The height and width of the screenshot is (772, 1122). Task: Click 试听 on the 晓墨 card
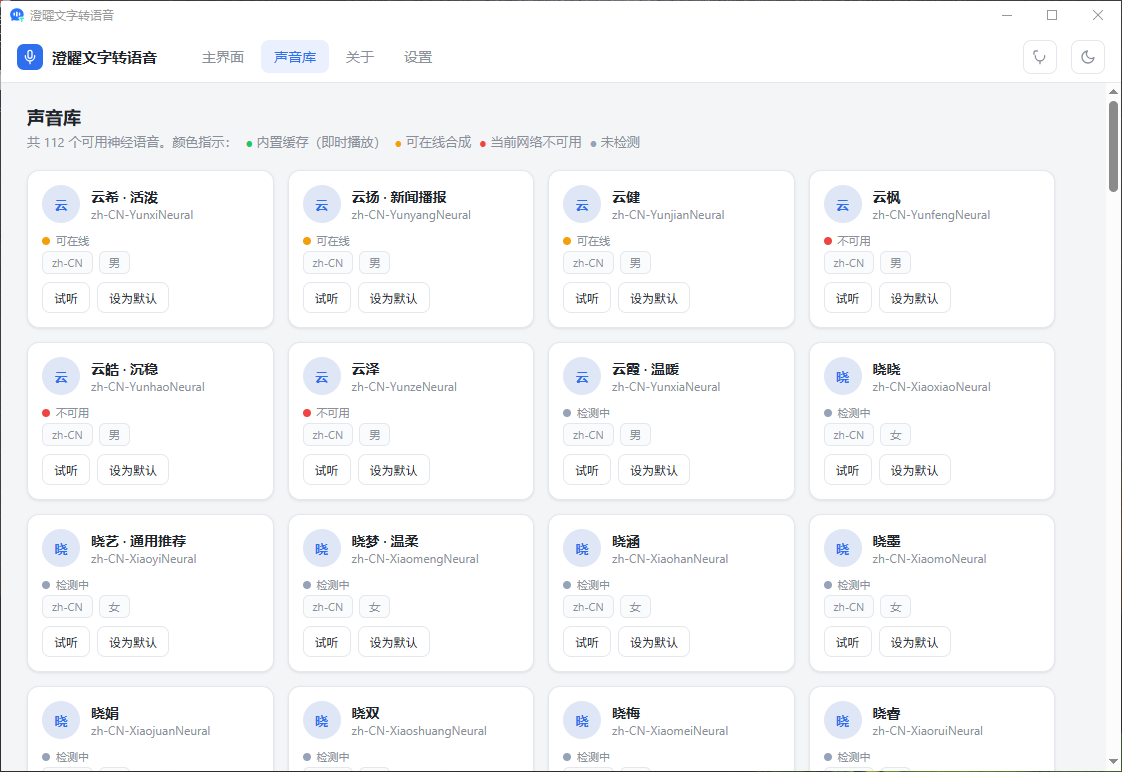tap(847, 642)
